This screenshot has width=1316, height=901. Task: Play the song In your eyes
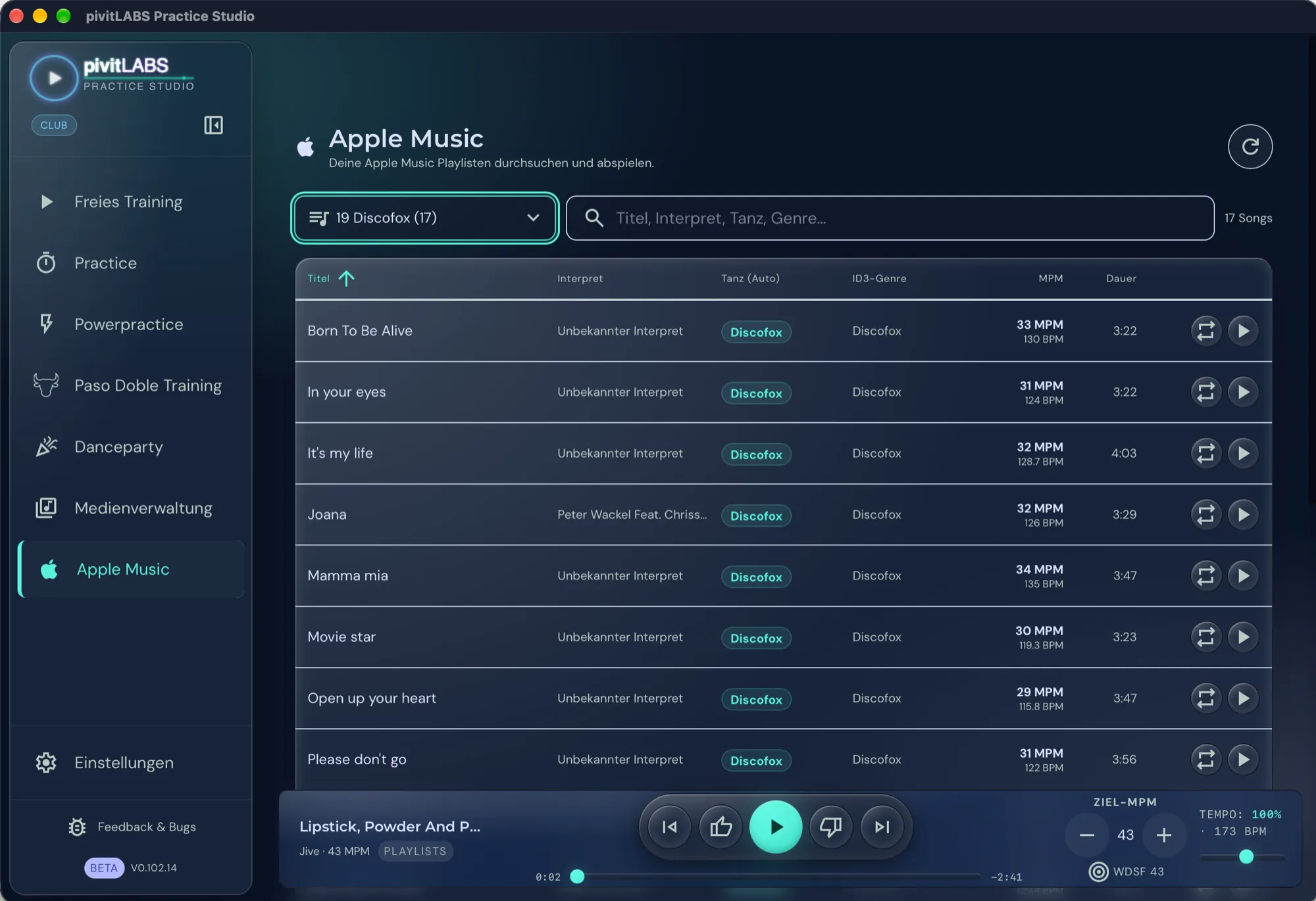1243,392
